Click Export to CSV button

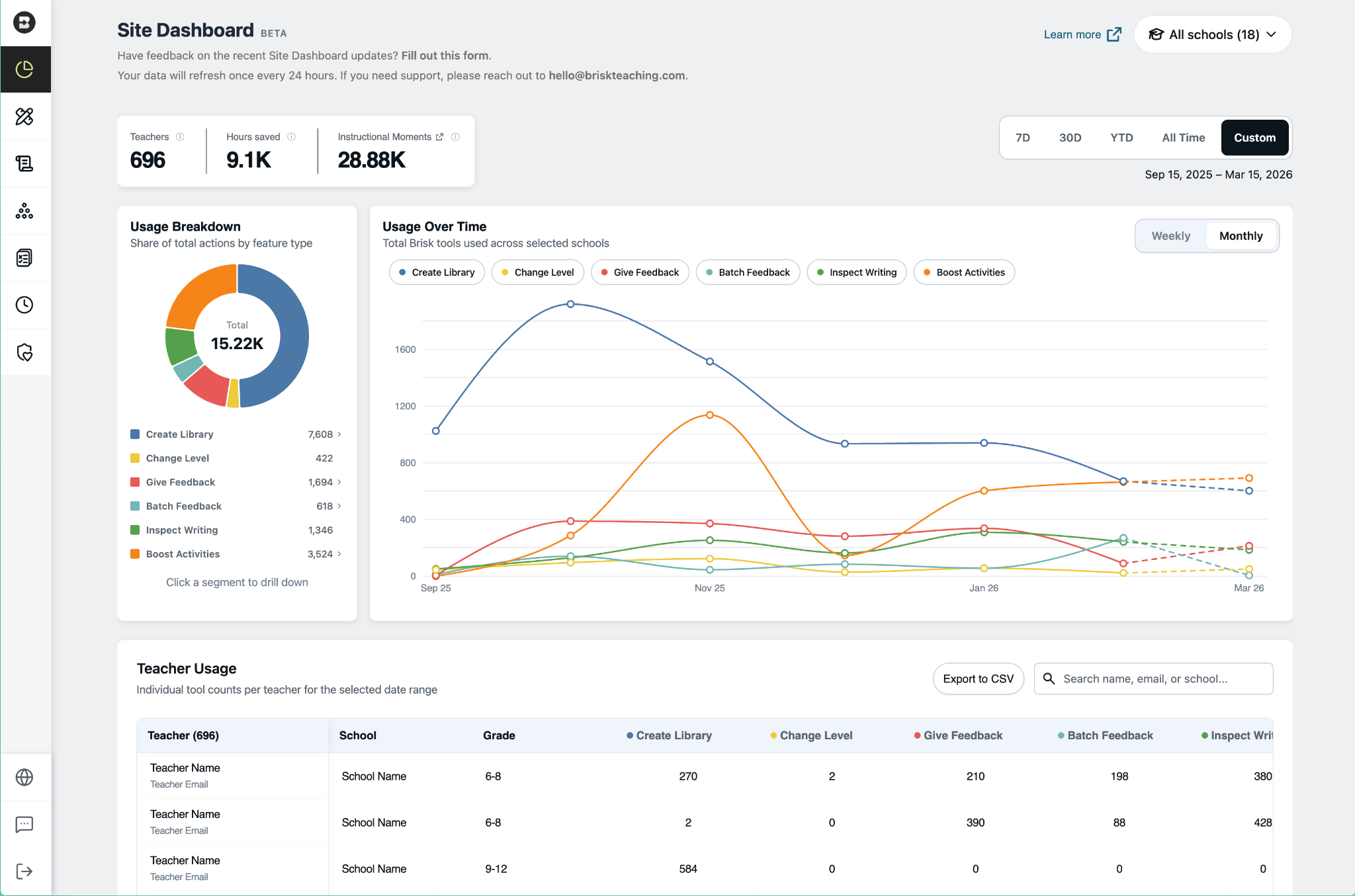click(978, 678)
